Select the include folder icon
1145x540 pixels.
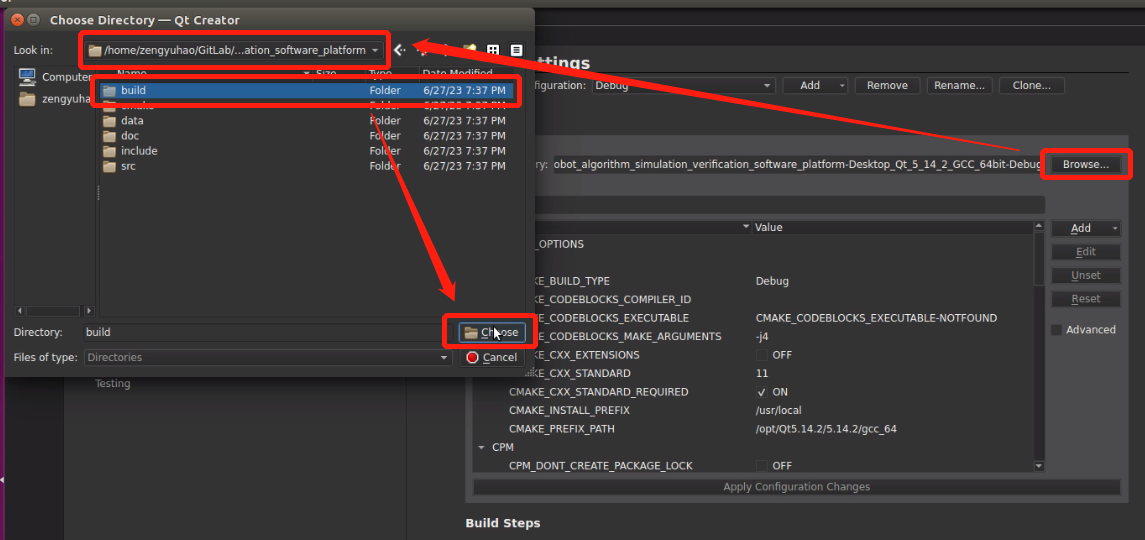click(x=109, y=151)
